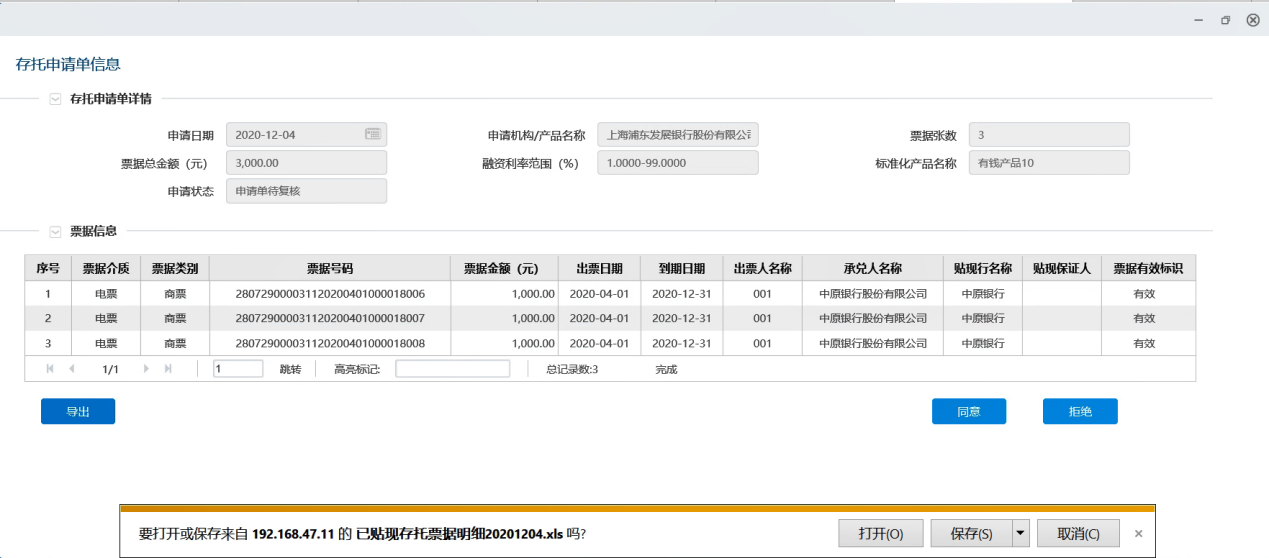The image size is (1269, 558).
Task: Cancel the download with 取消(C)
Action: point(1077,533)
